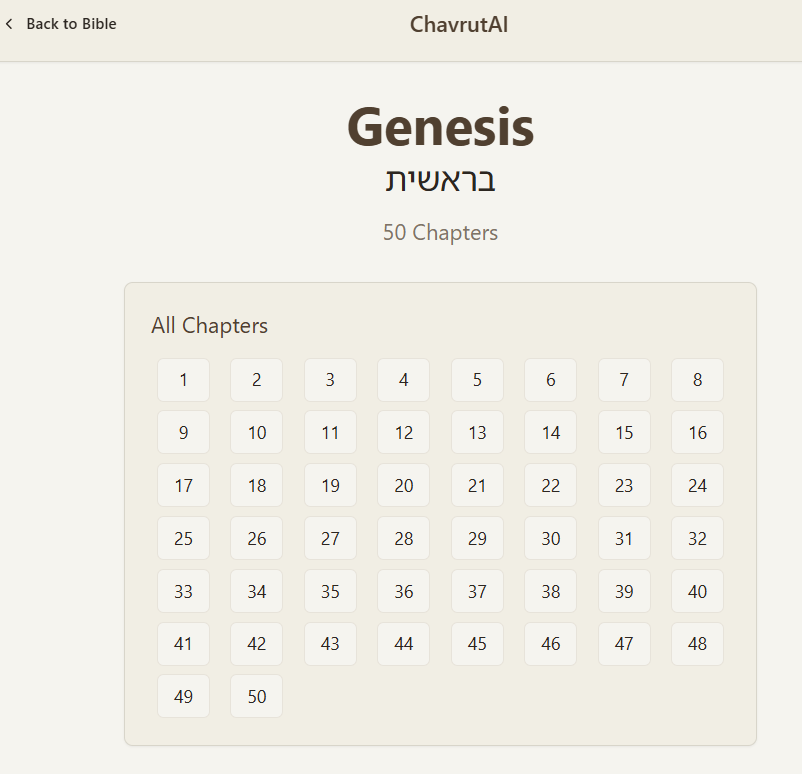Choose chapter 45
The height and width of the screenshot is (774, 802).
[x=477, y=644]
